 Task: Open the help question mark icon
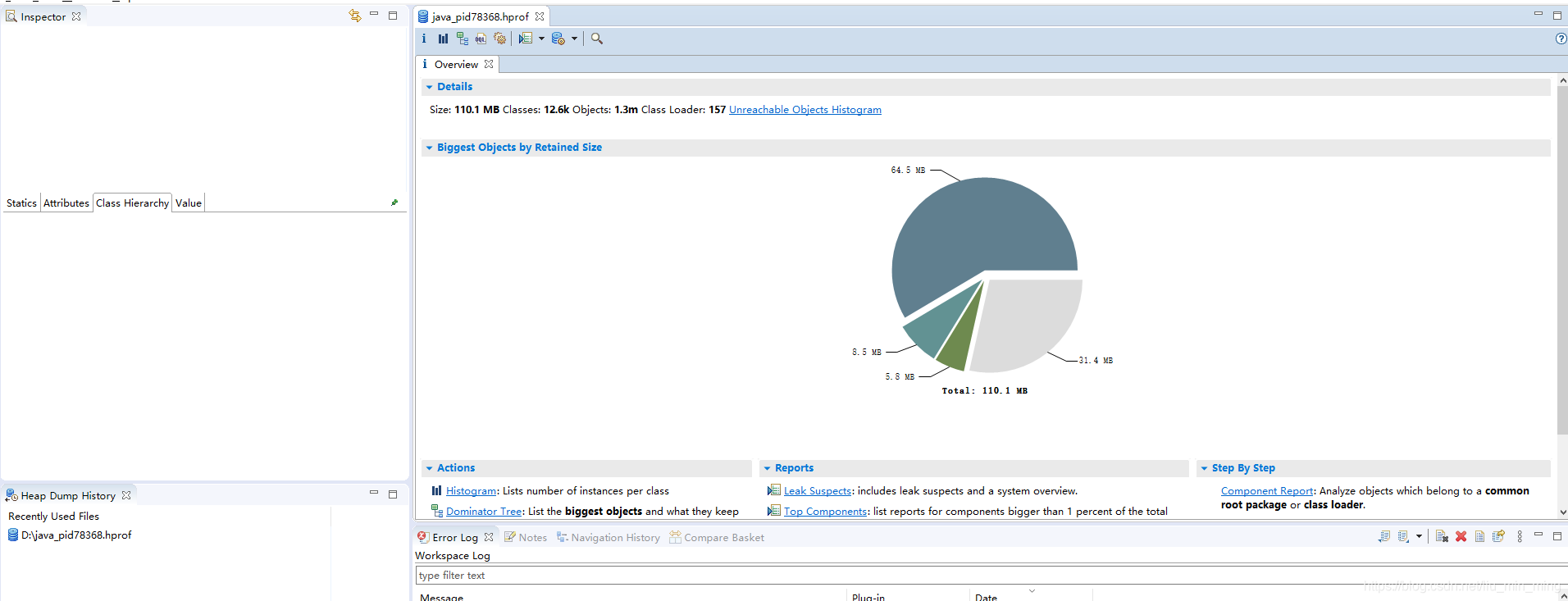click(1561, 39)
